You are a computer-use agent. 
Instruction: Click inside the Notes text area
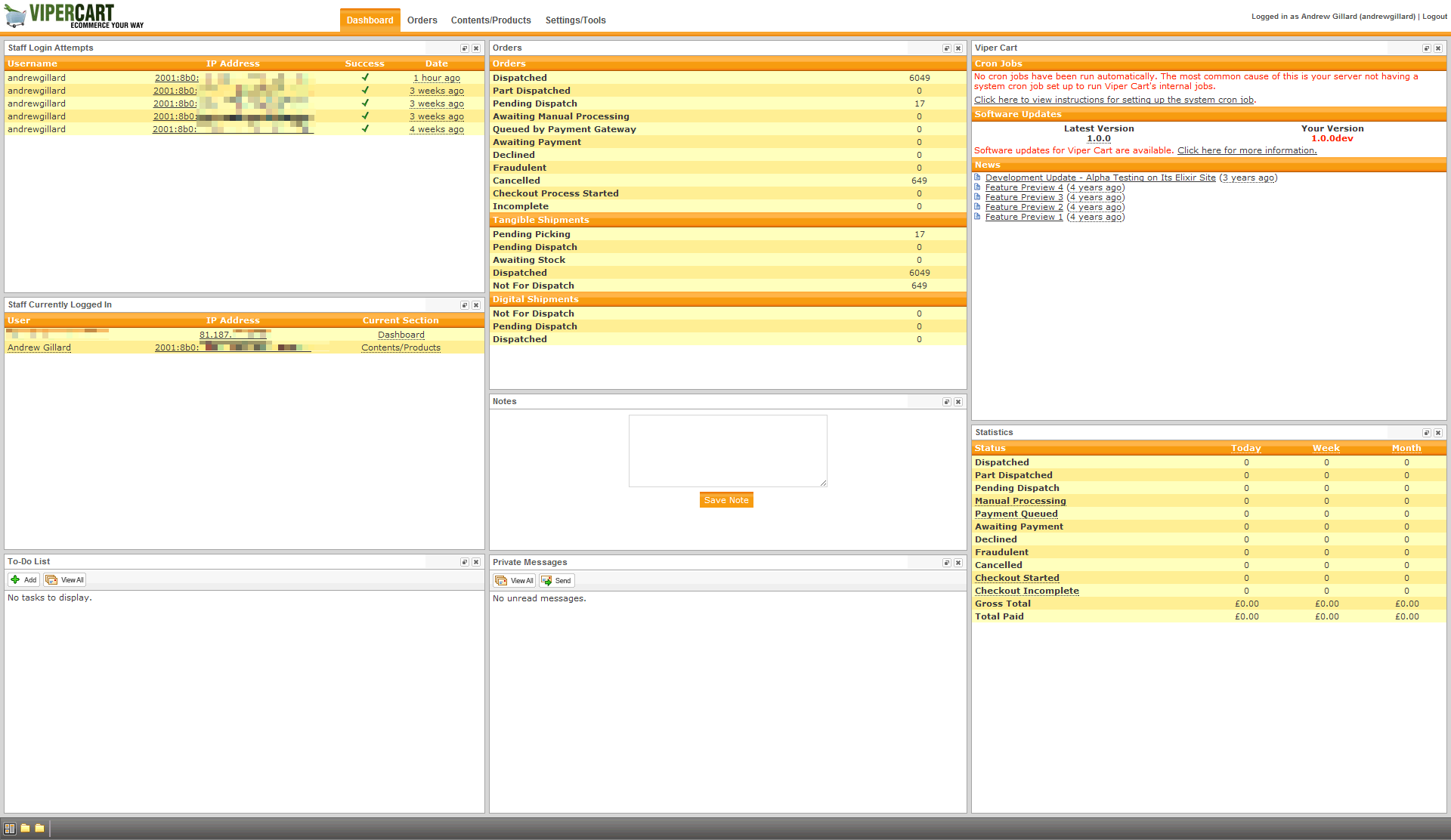click(727, 451)
